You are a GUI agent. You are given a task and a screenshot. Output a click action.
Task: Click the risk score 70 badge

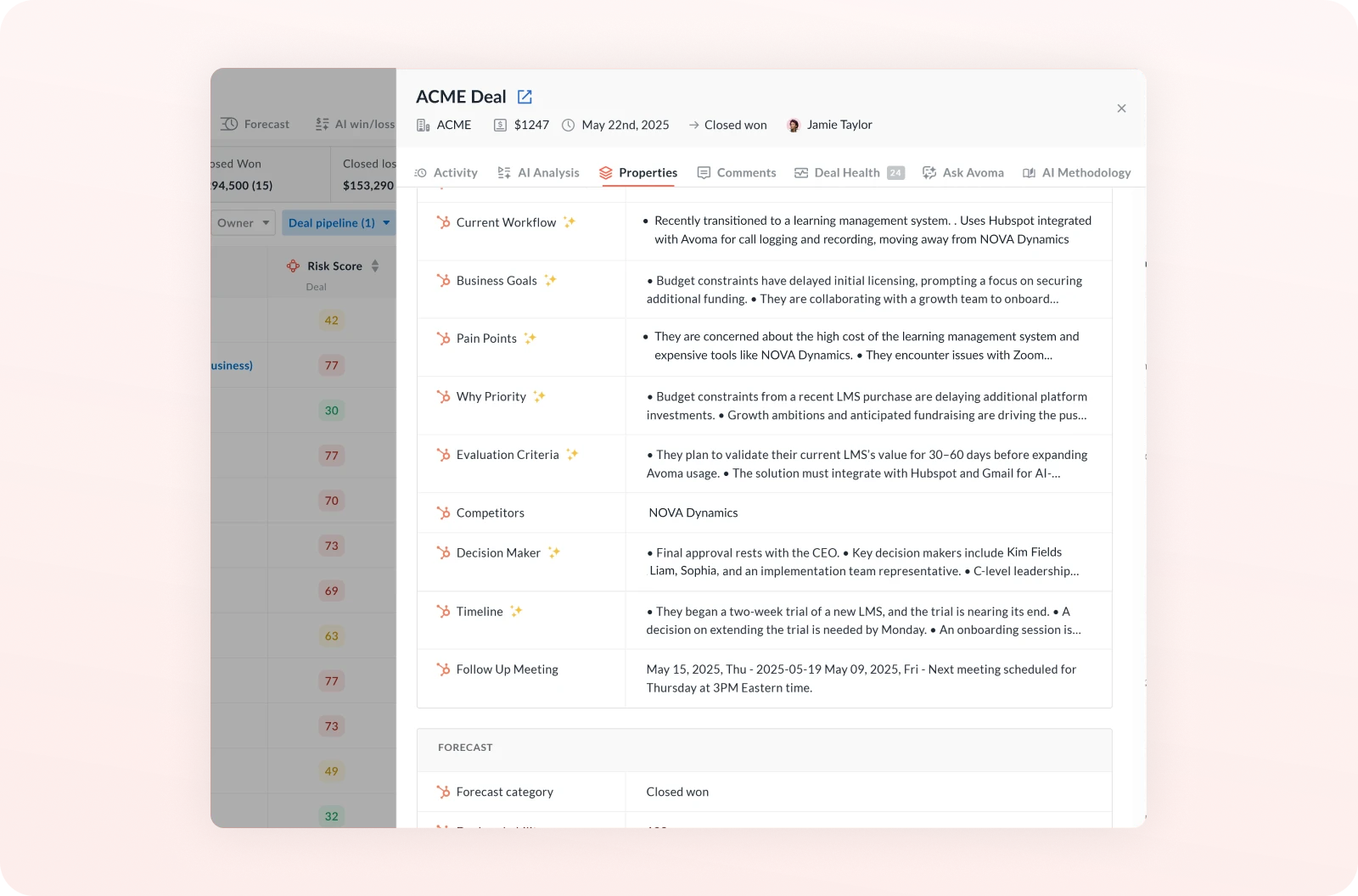tap(331, 501)
